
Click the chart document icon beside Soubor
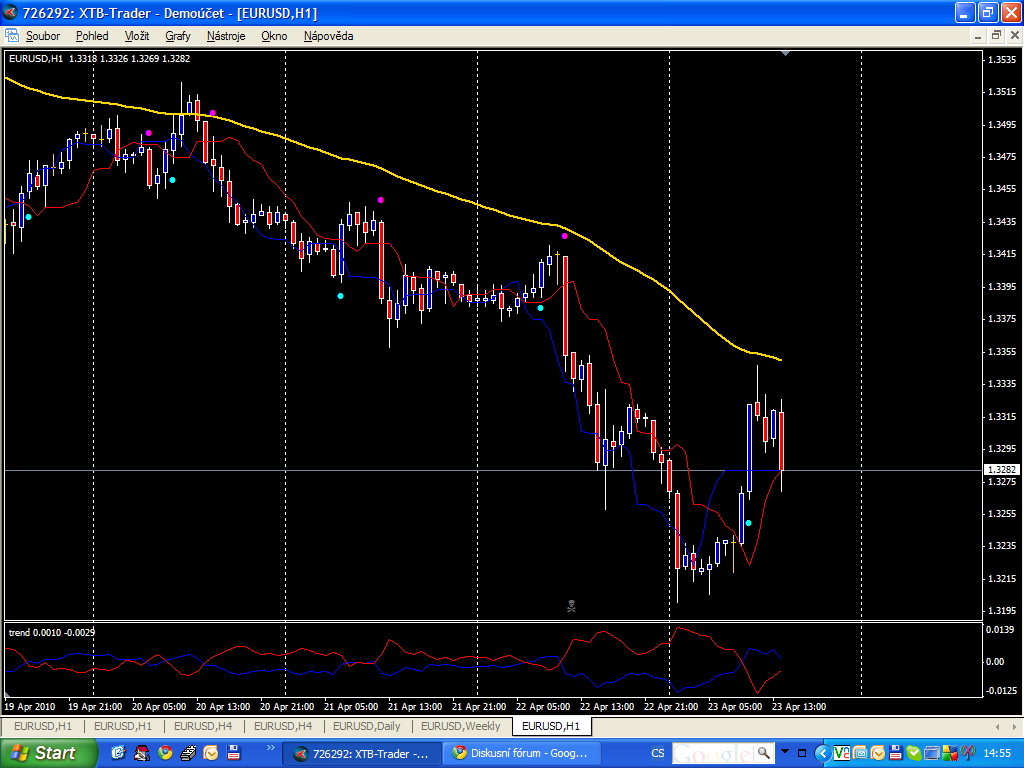coord(12,36)
